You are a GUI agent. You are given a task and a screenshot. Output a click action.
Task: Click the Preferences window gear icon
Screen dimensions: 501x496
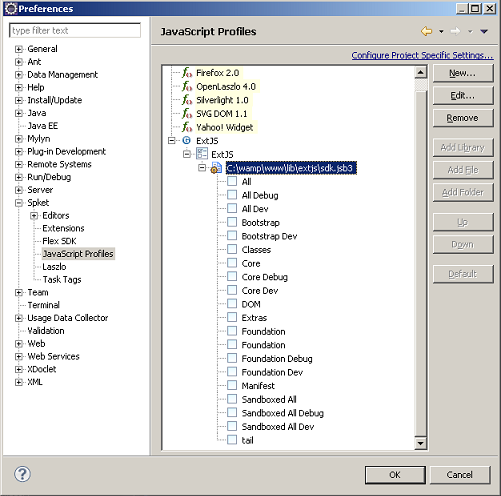(x=11, y=8)
